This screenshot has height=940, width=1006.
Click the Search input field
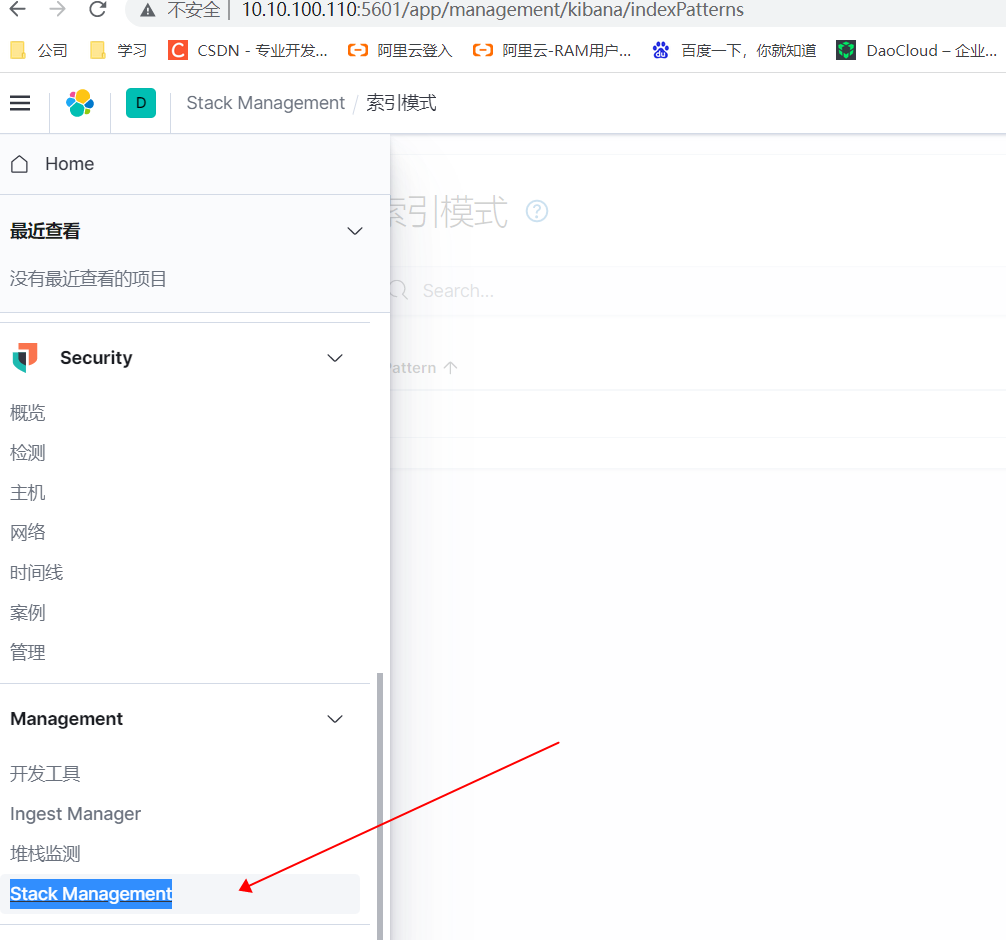click(460, 290)
